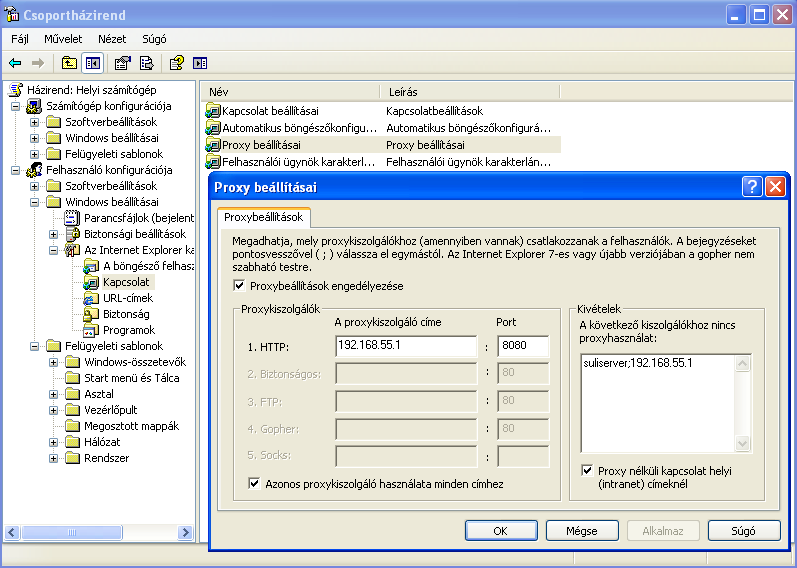Viewport: 797px width, 568px height.
Task: Click the dialog's title bar help button
Action: (753, 187)
